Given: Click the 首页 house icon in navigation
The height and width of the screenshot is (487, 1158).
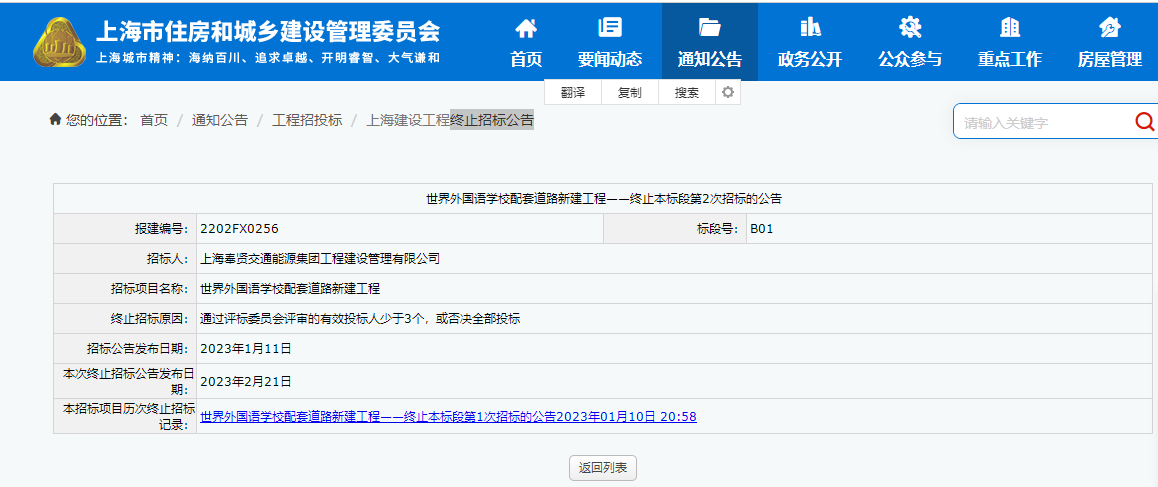Looking at the screenshot, I should click(526, 28).
